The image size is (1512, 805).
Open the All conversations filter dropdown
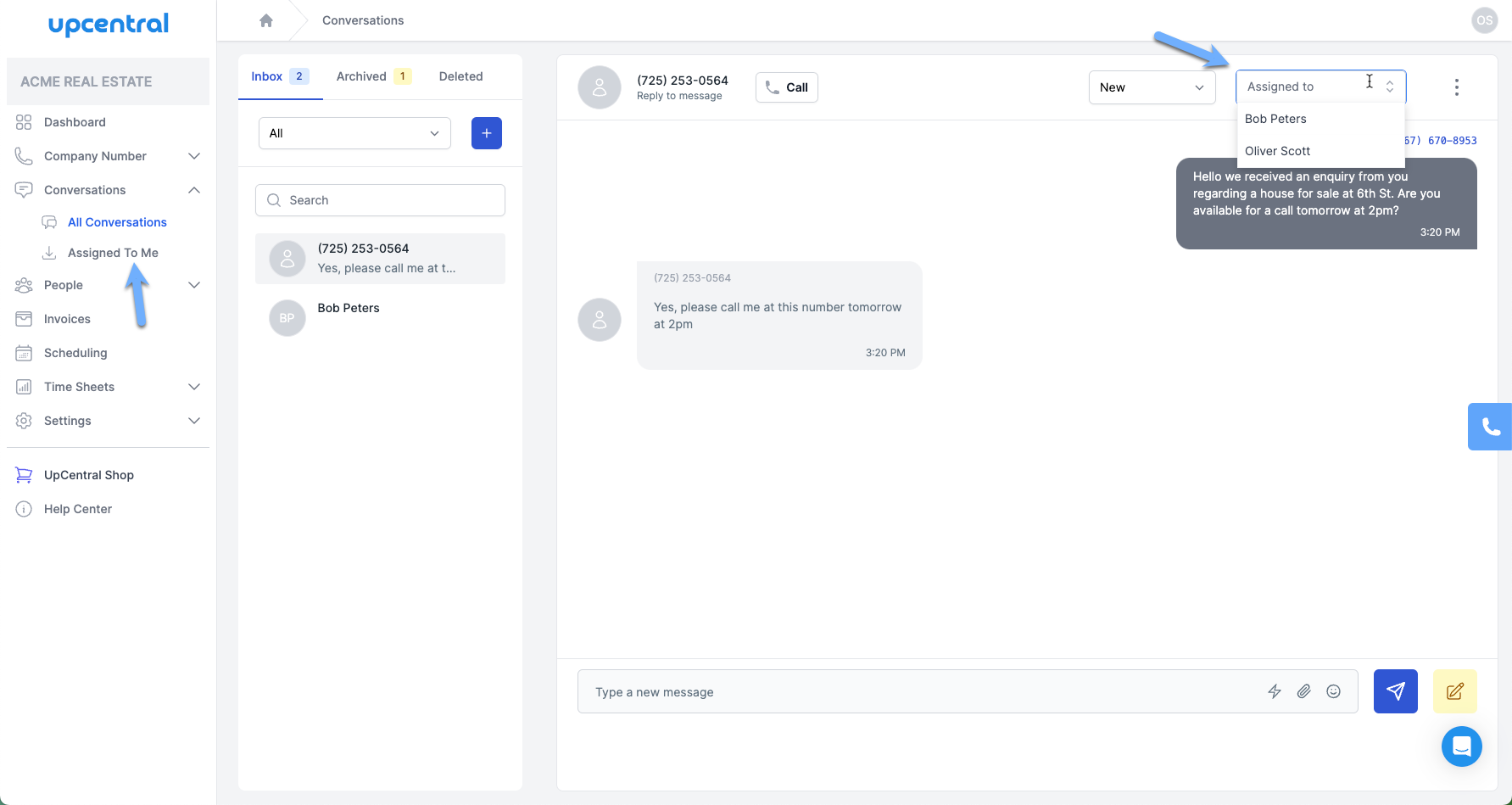pyautogui.click(x=354, y=133)
